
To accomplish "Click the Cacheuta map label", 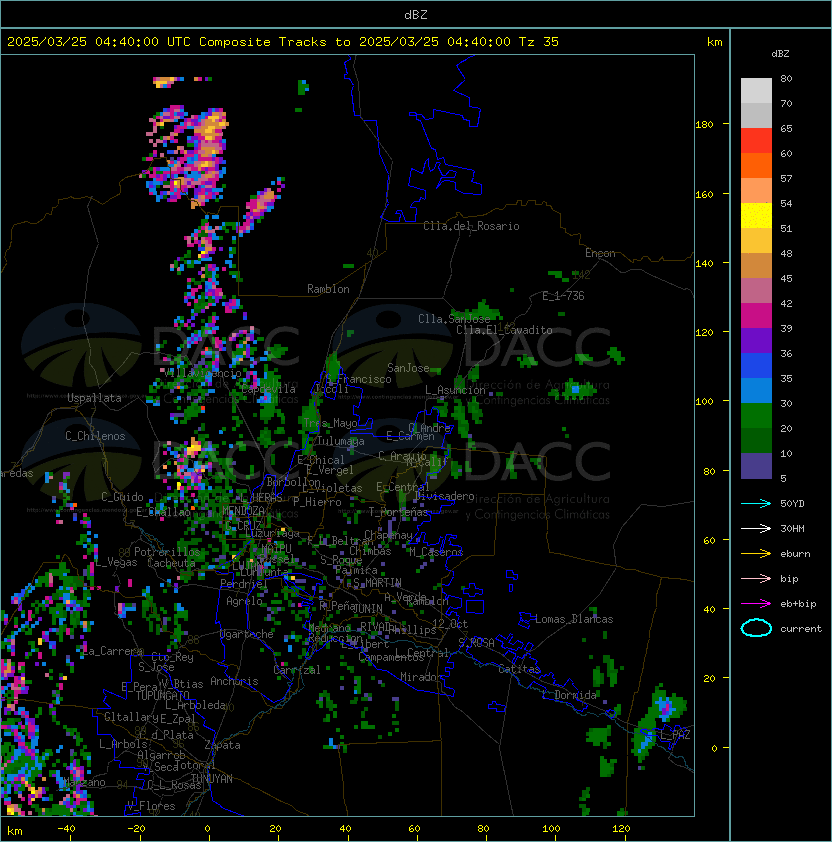I will tap(171, 563).
